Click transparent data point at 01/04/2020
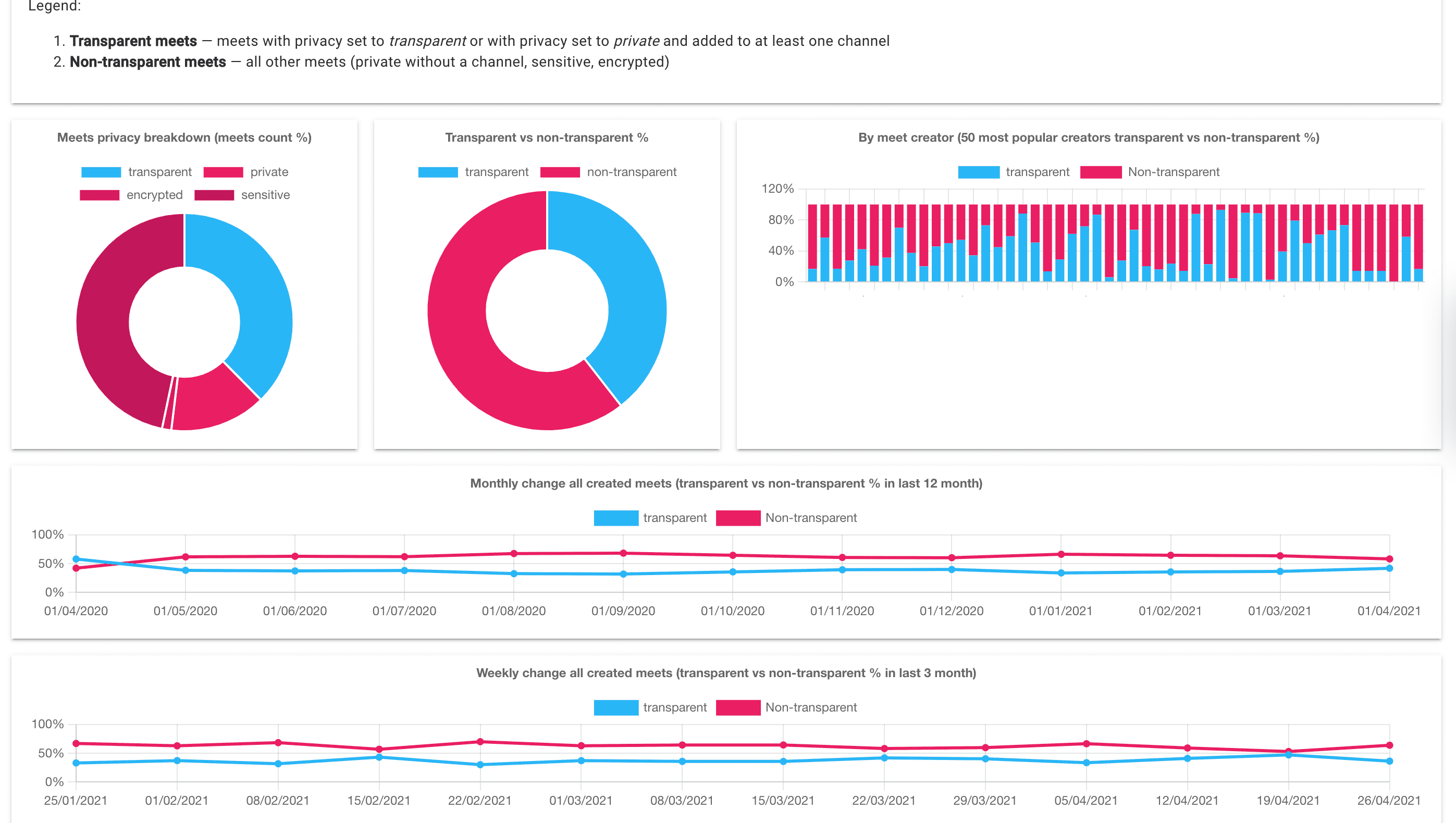Screen dimensions: 1456x823 (76, 559)
